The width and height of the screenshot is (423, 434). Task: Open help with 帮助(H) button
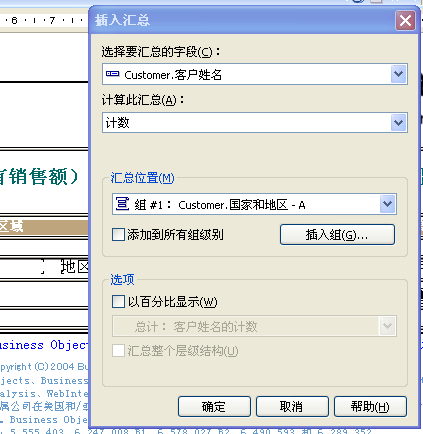370,406
